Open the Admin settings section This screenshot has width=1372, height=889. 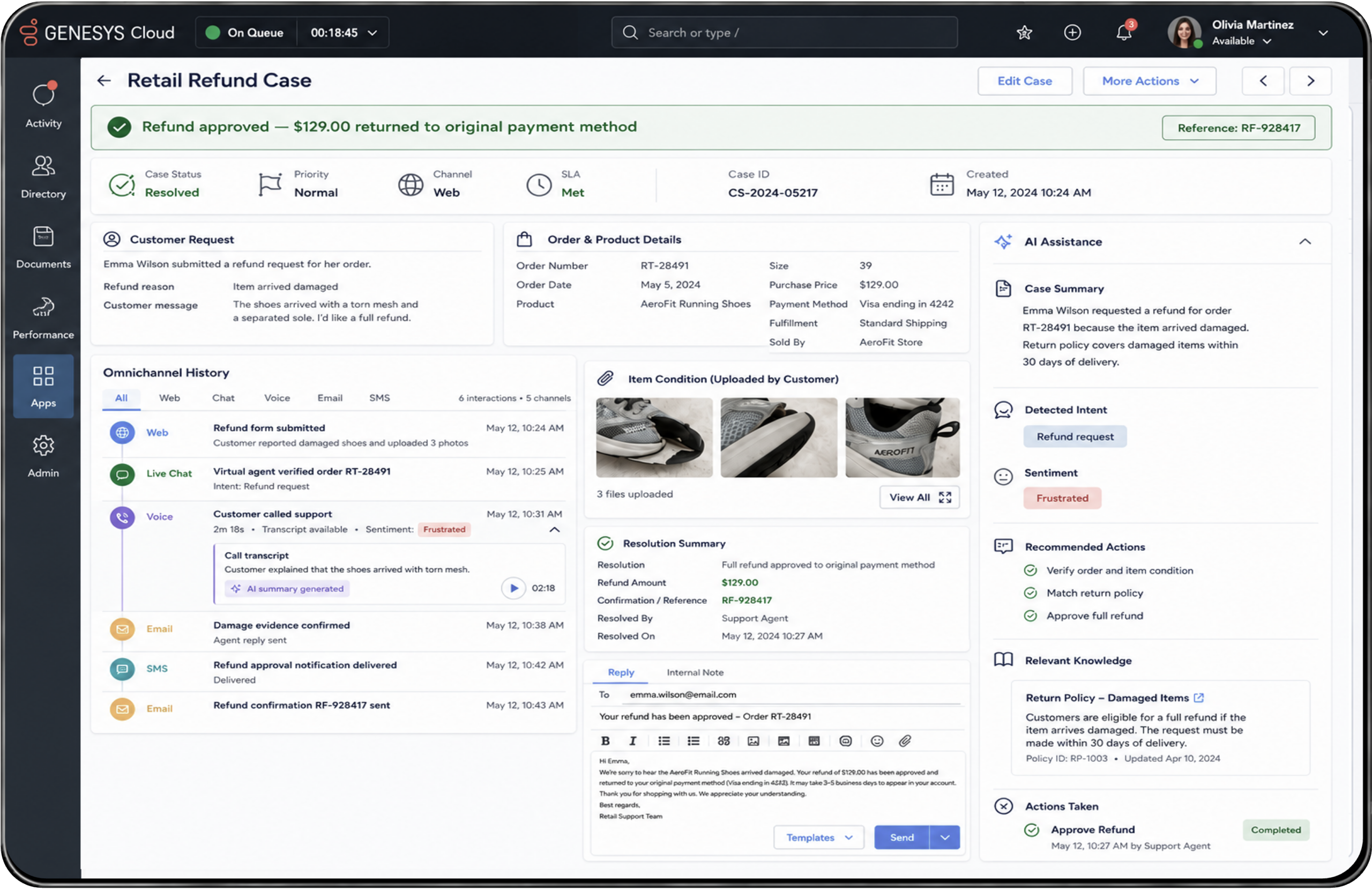point(43,456)
